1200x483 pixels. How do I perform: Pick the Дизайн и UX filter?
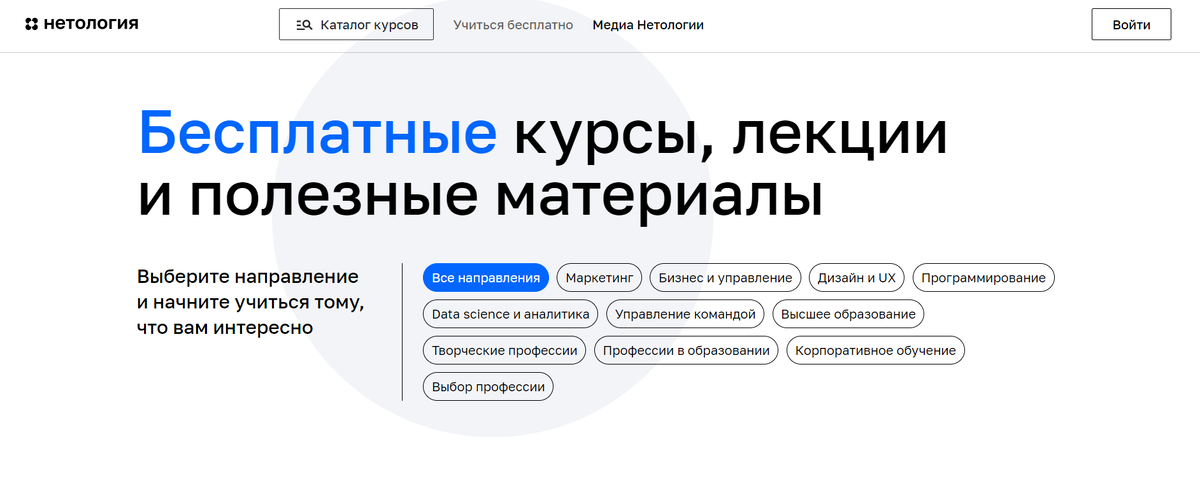(857, 278)
